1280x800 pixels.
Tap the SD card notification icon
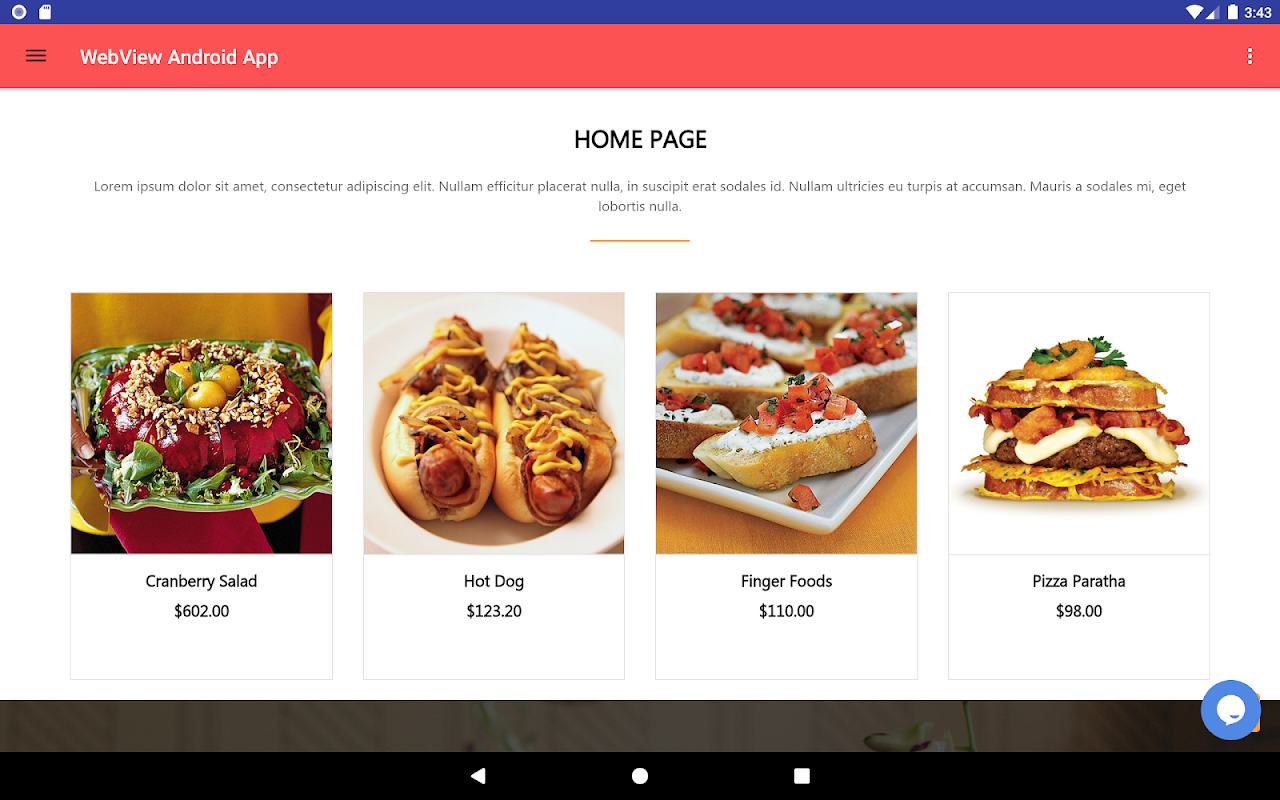point(45,12)
